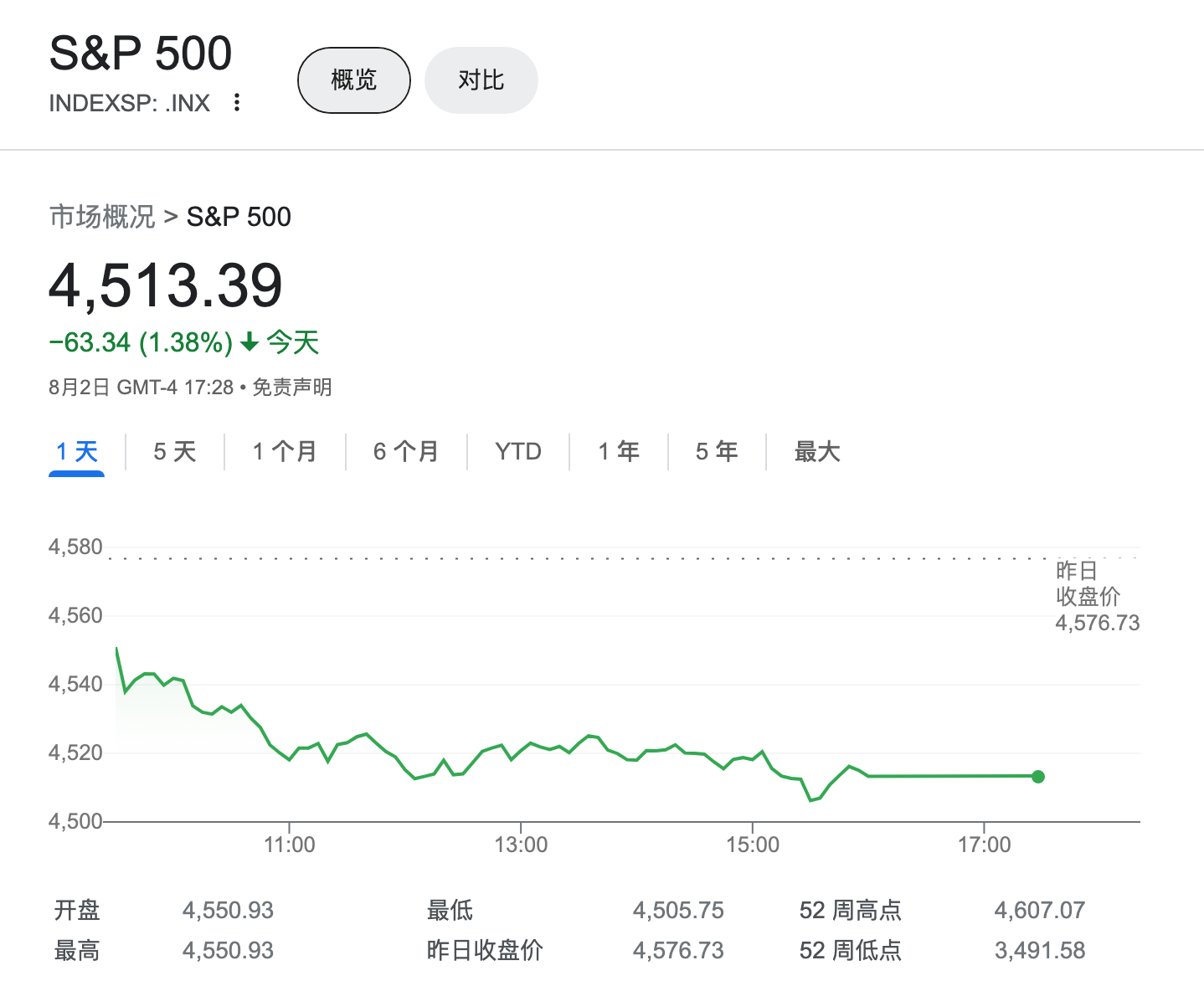Image resolution: width=1204 pixels, height=981 pixels.
Task: Reselect the 1 天 time range
Action: (76, 451)
